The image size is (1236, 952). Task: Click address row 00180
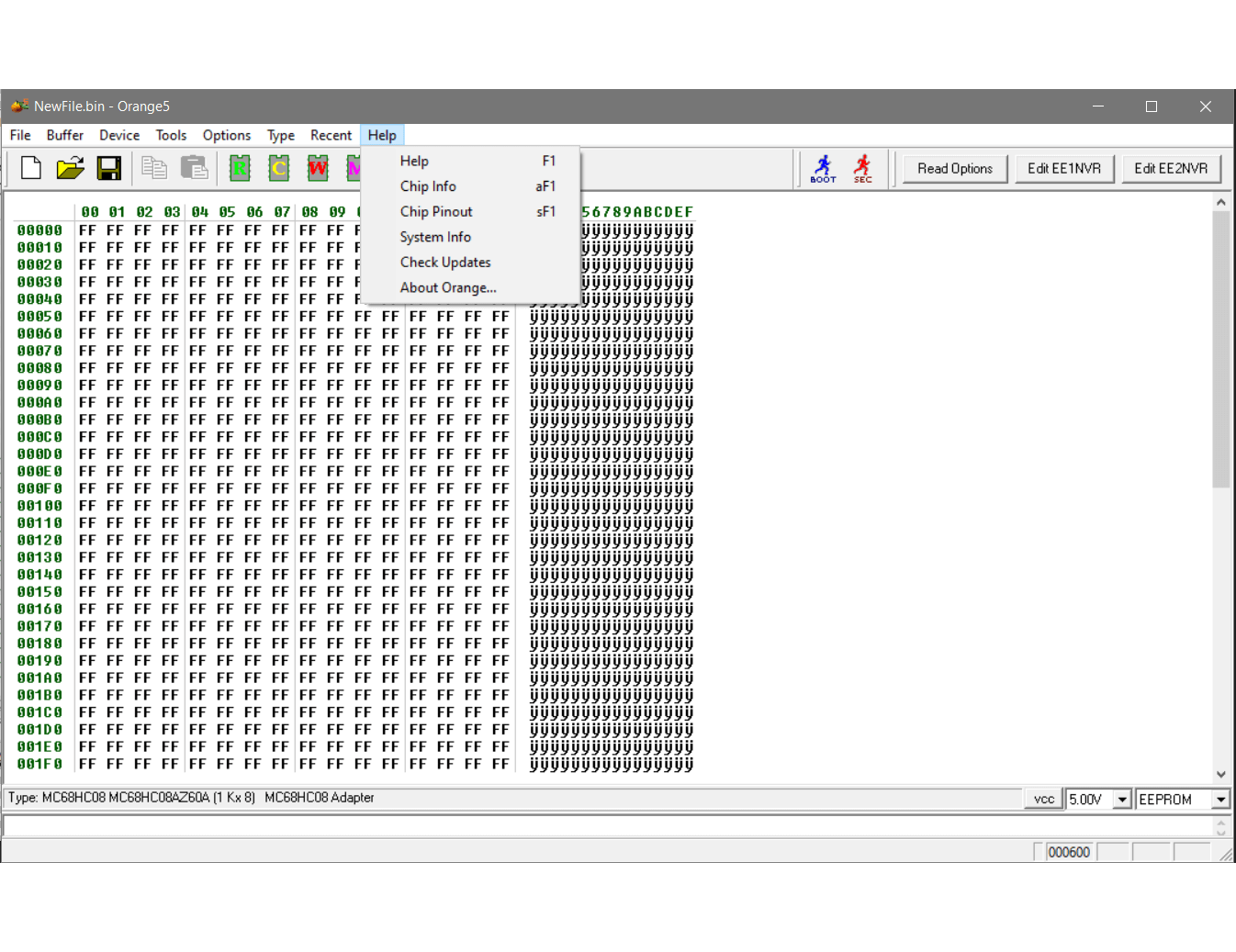(39, 644)
